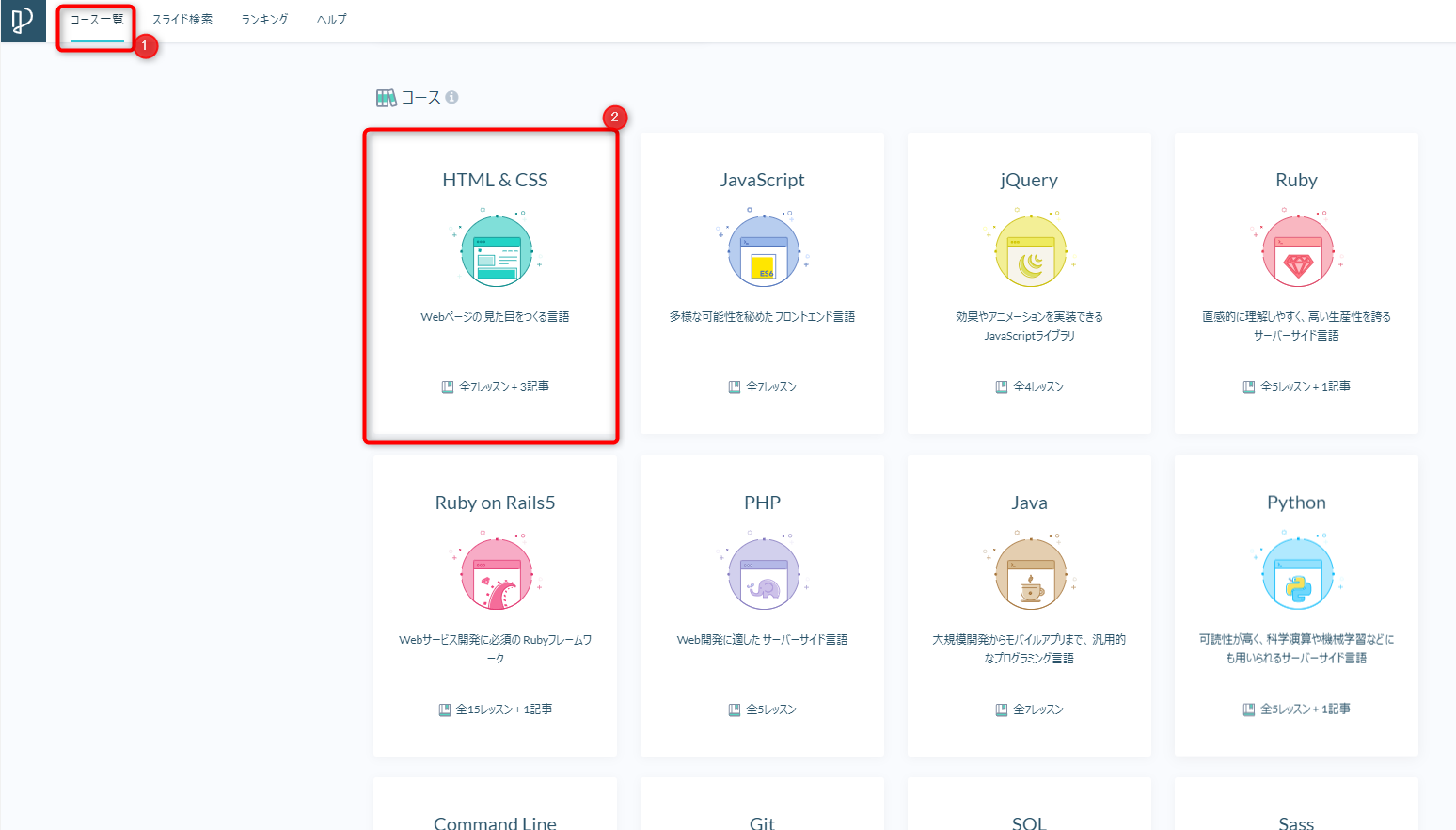Click the book icon in JavaScript card

click(x=735, y=387)
